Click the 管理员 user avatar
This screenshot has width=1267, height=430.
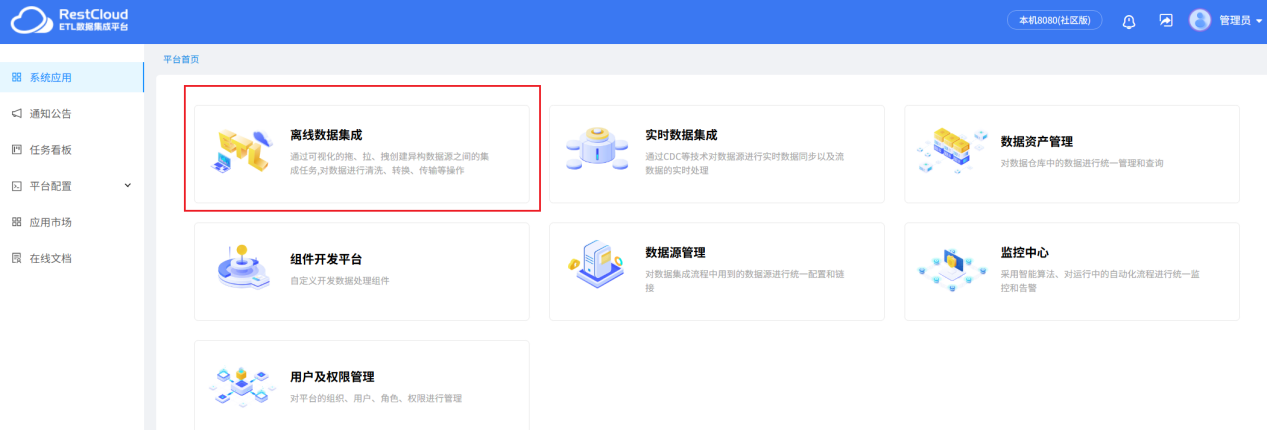1200,20
